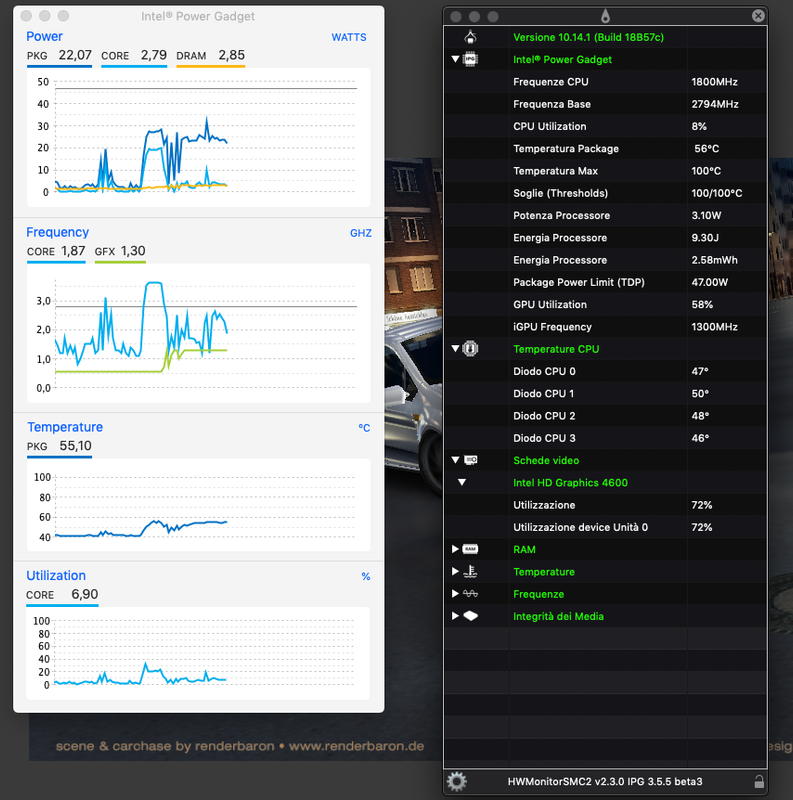Click the Temperature graph in Power Gadget
The height and width of the screenshot is (800, 793).
(x=199, y=505)
